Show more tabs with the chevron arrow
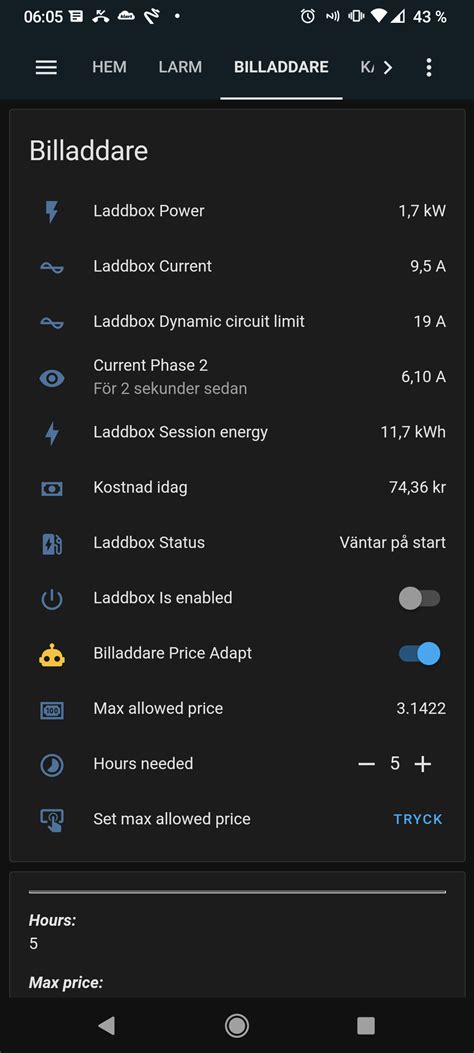The width and height of the screenshot is (474, 1053). [x=387, y=67]
